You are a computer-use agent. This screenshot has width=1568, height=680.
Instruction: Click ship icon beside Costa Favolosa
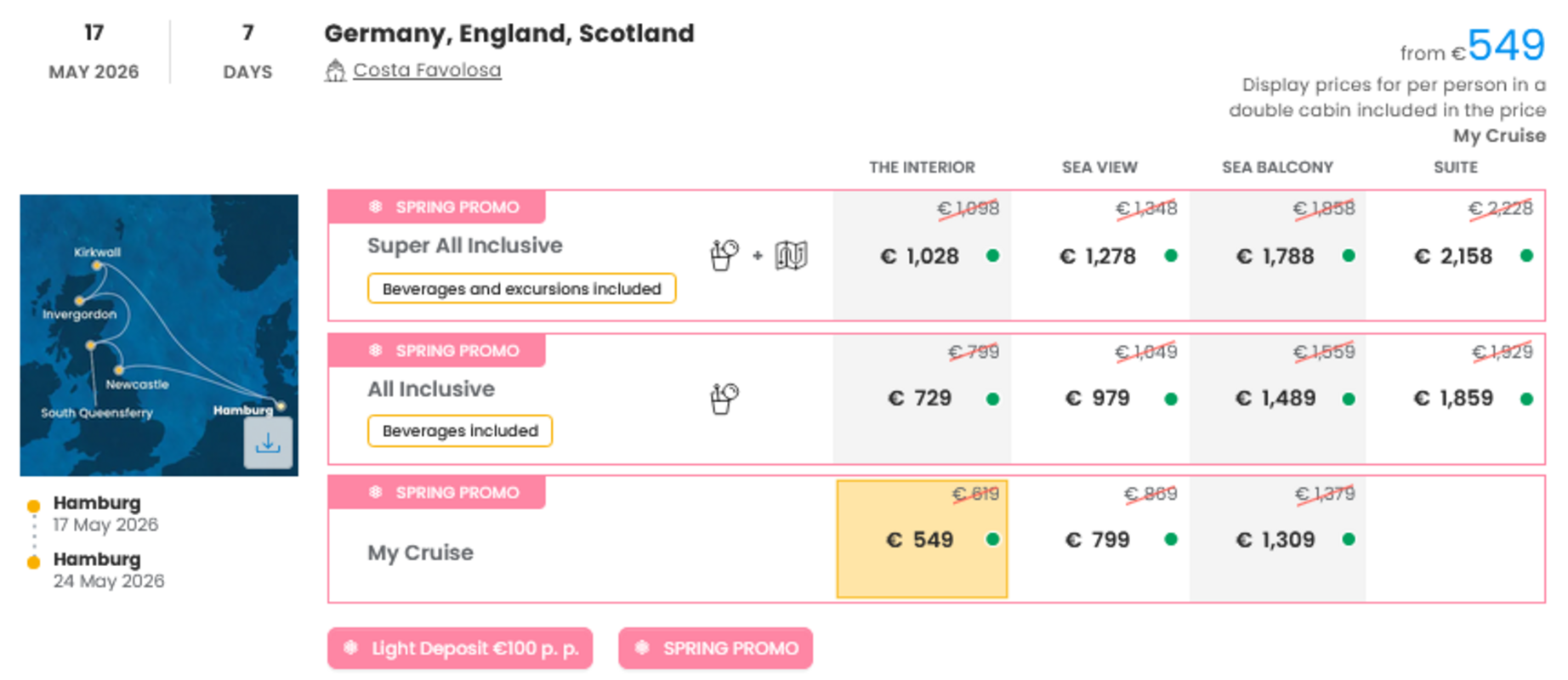pos(335,71)
